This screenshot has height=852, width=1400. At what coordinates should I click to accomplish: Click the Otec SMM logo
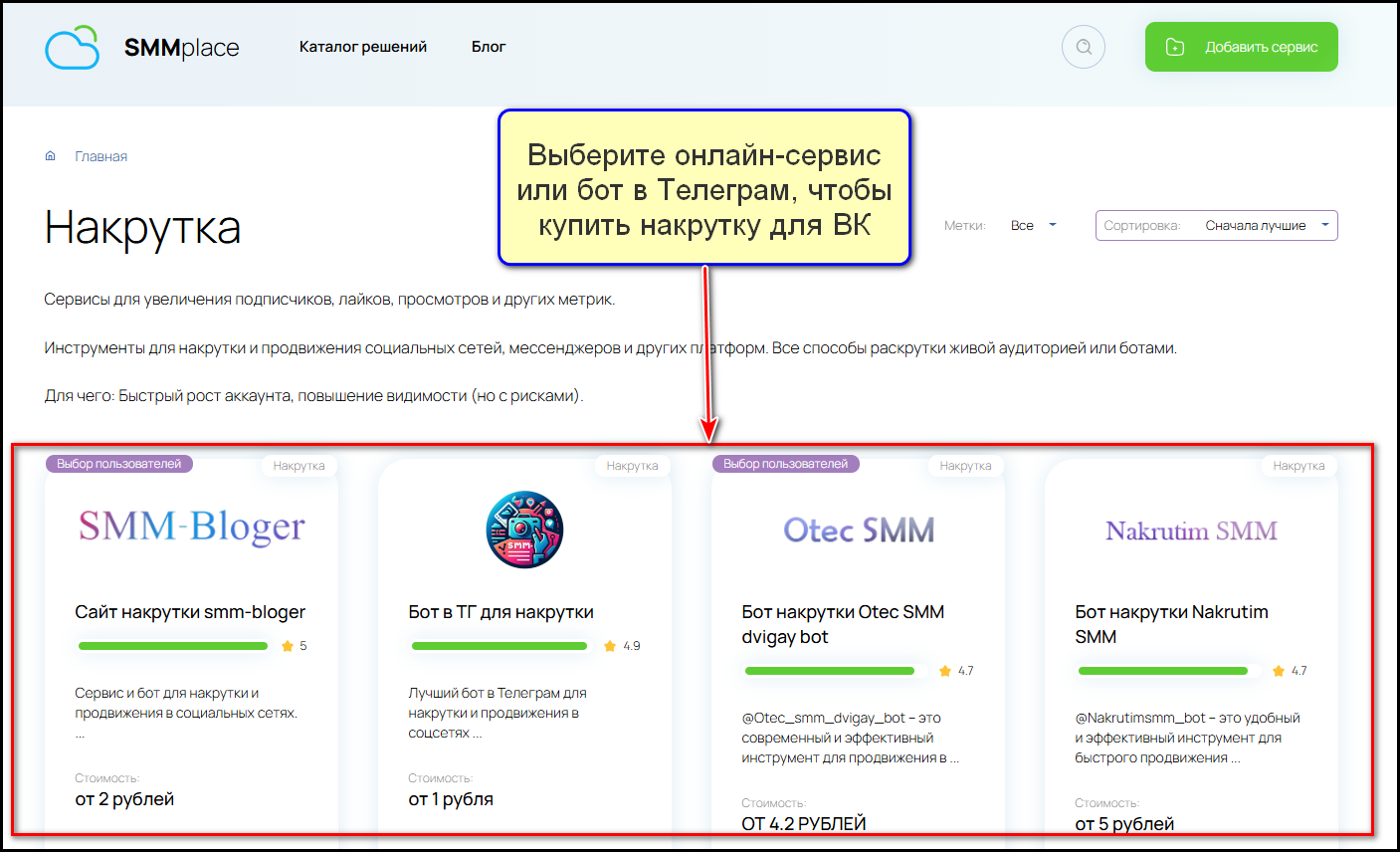click(x=859, y=531)
